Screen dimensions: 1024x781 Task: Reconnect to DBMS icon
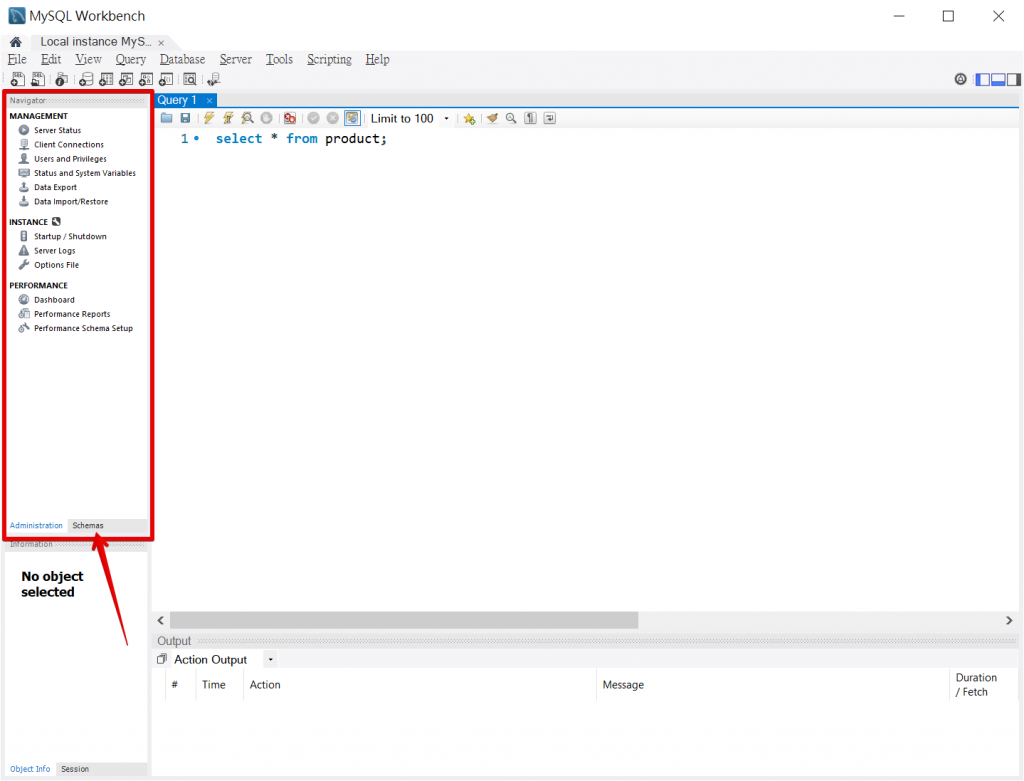tap(214, 80)
